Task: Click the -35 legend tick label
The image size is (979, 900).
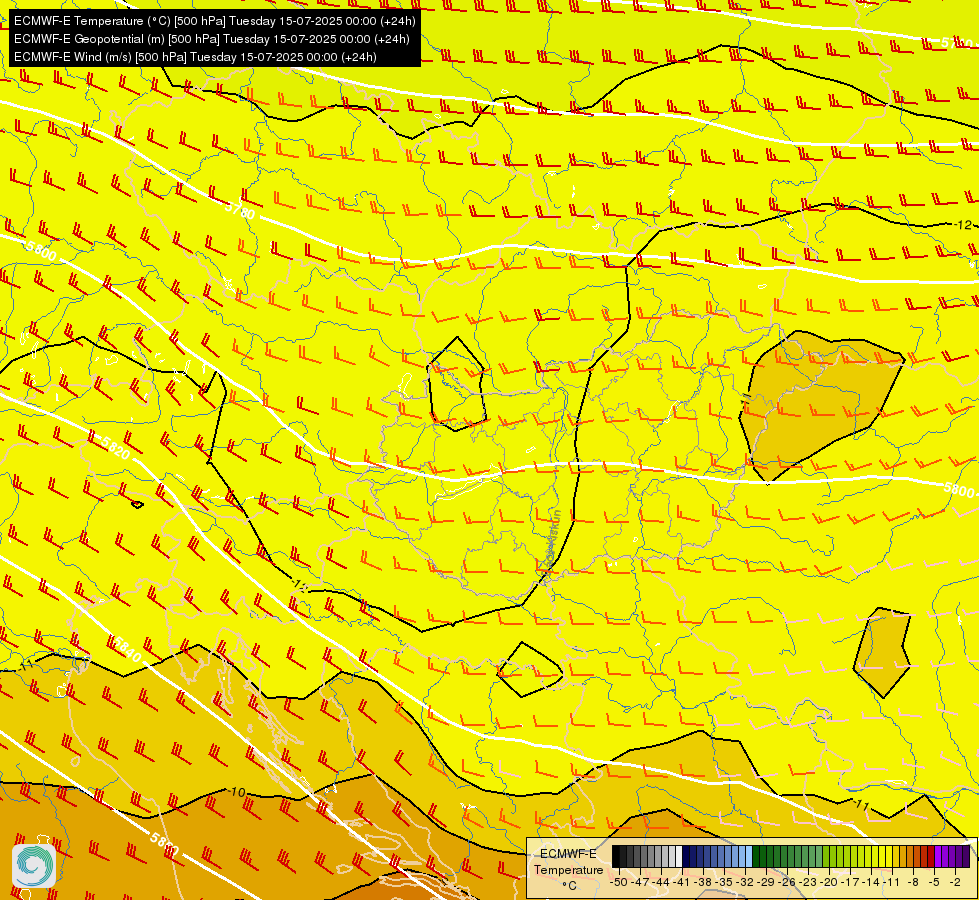Action: (724, 882)
